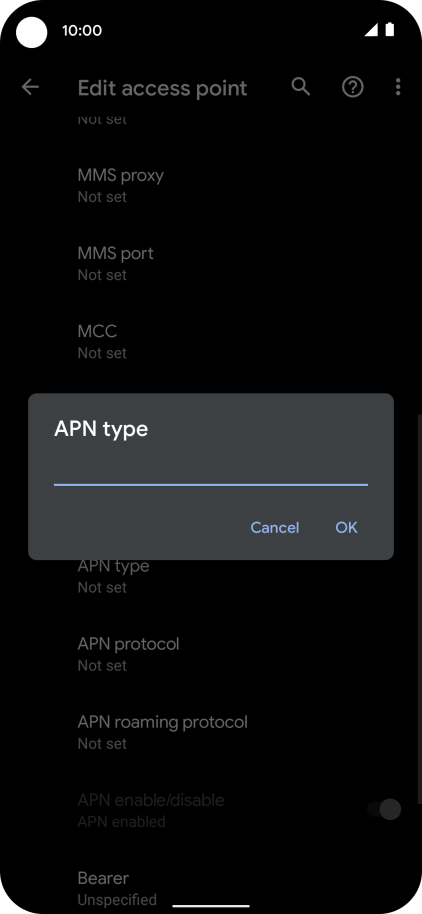The height and width of the screenshot is (914, 422).
Task: Click Cancel in APN type dialog
Action: pyautogui.click(x=275, y=528)
